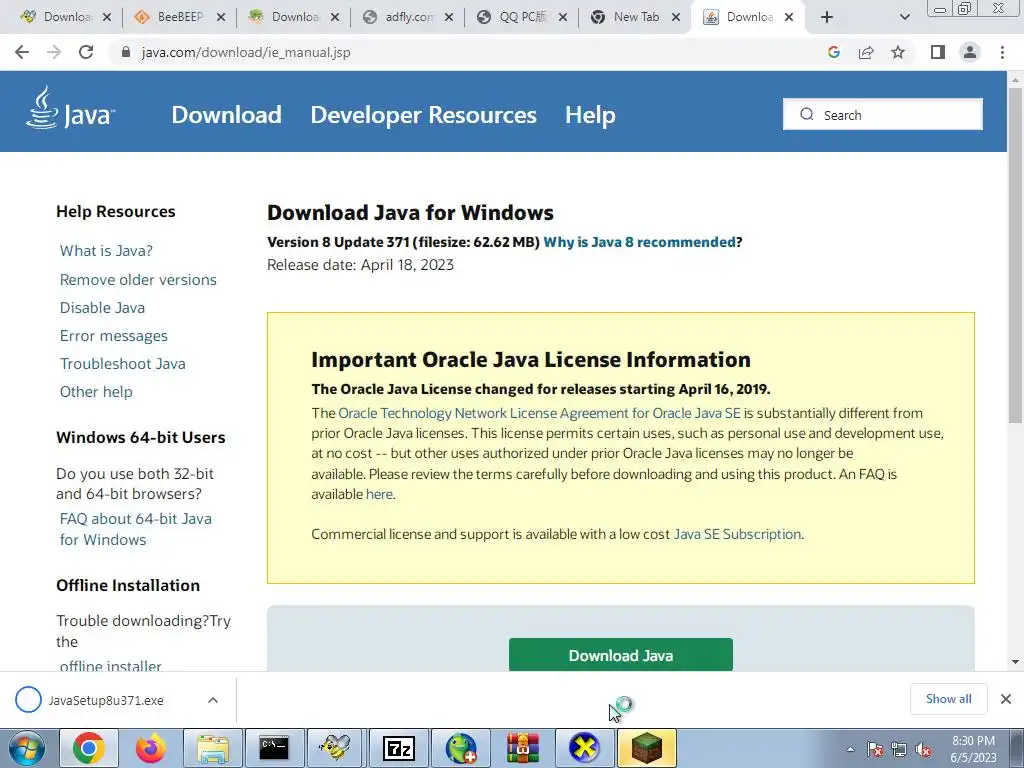Click the green Download Java button
Screen dimensions: 1024x768
coord(620,655)
